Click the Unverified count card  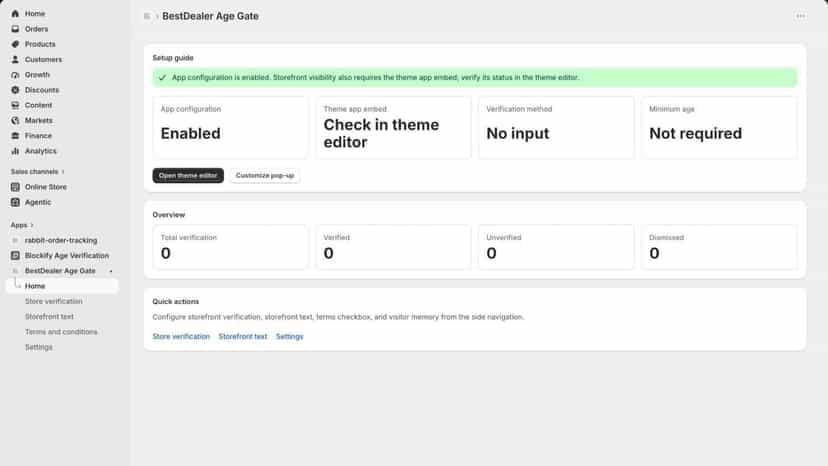click(556, 247)
